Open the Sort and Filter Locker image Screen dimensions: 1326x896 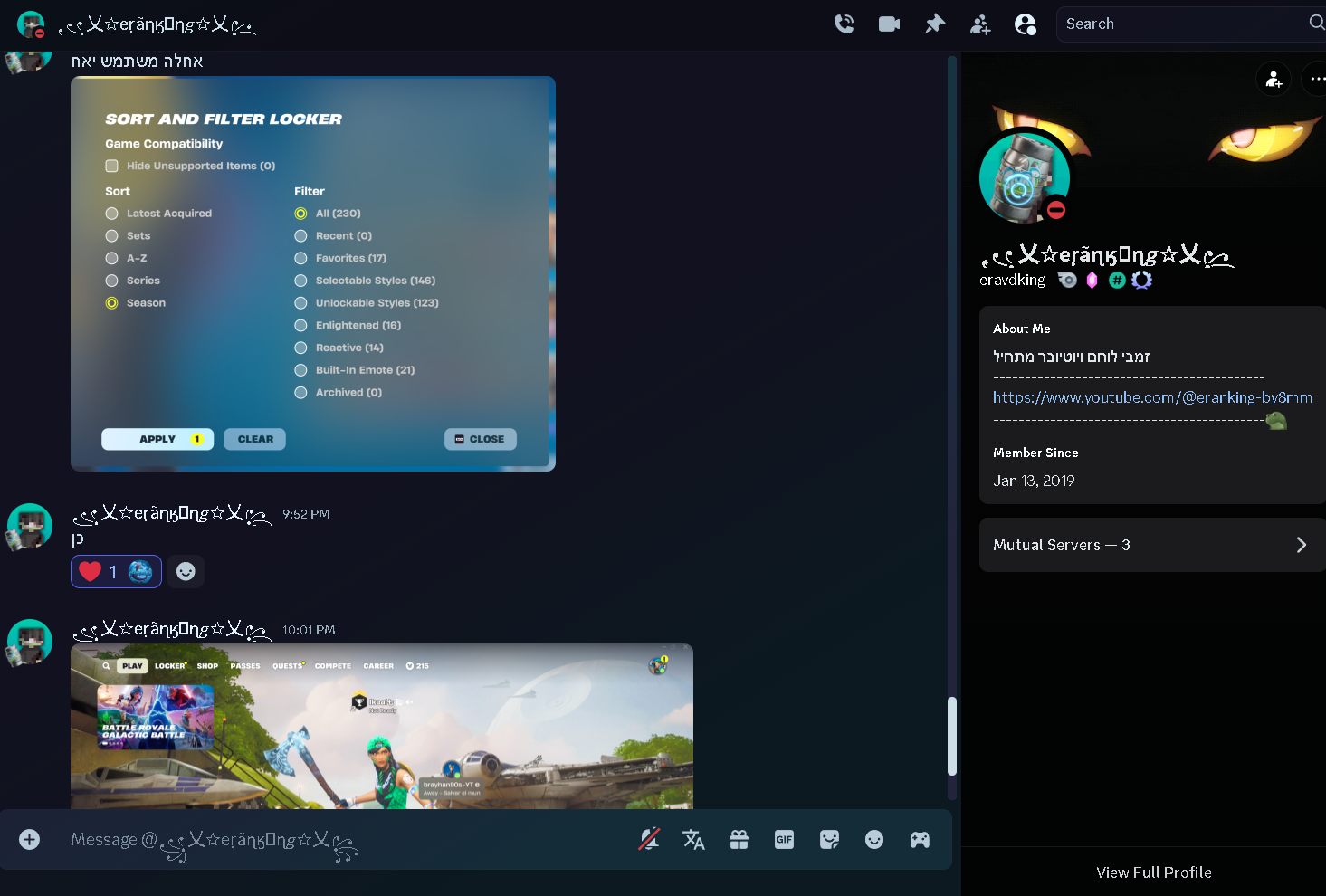(x=313, y=273)
